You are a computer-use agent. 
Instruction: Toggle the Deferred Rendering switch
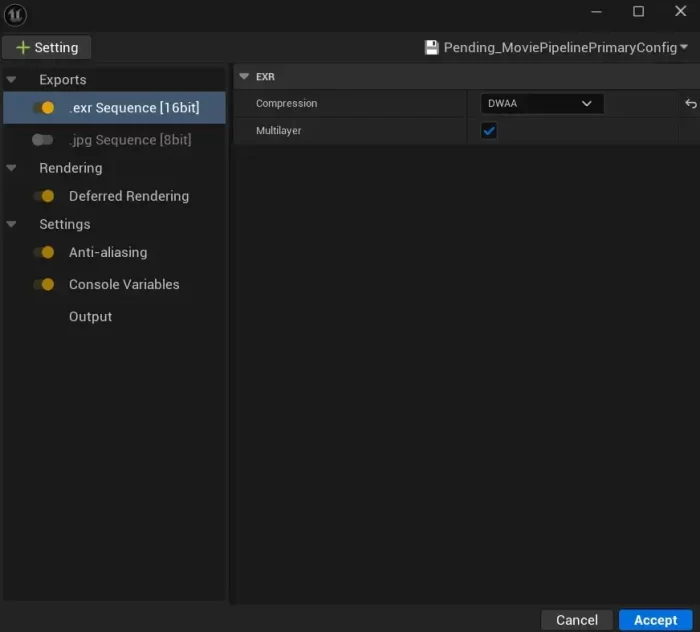click(x=43, y=196)
